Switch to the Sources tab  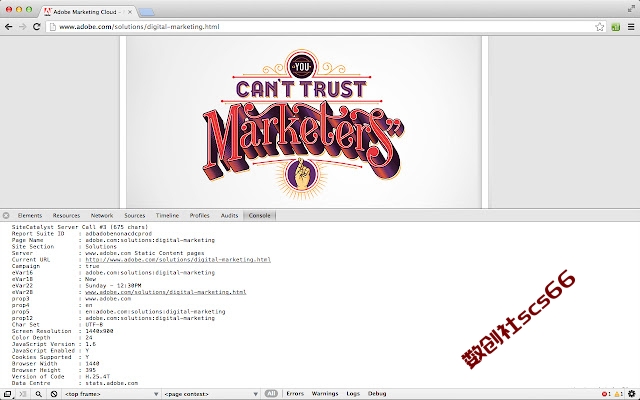pyautogui.click(x=135, y=216)
